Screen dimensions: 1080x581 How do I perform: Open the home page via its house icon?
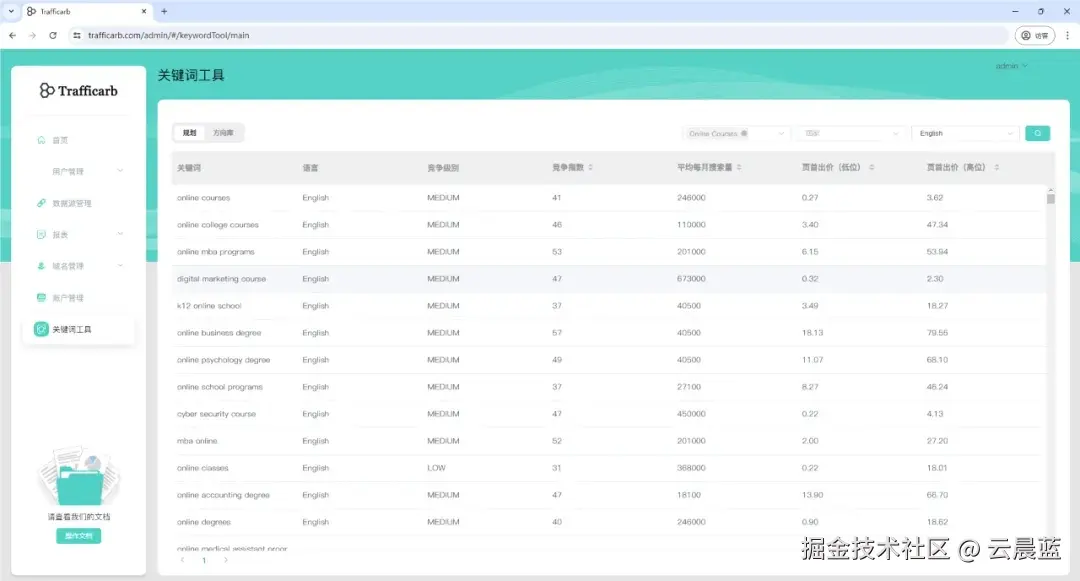41,140
